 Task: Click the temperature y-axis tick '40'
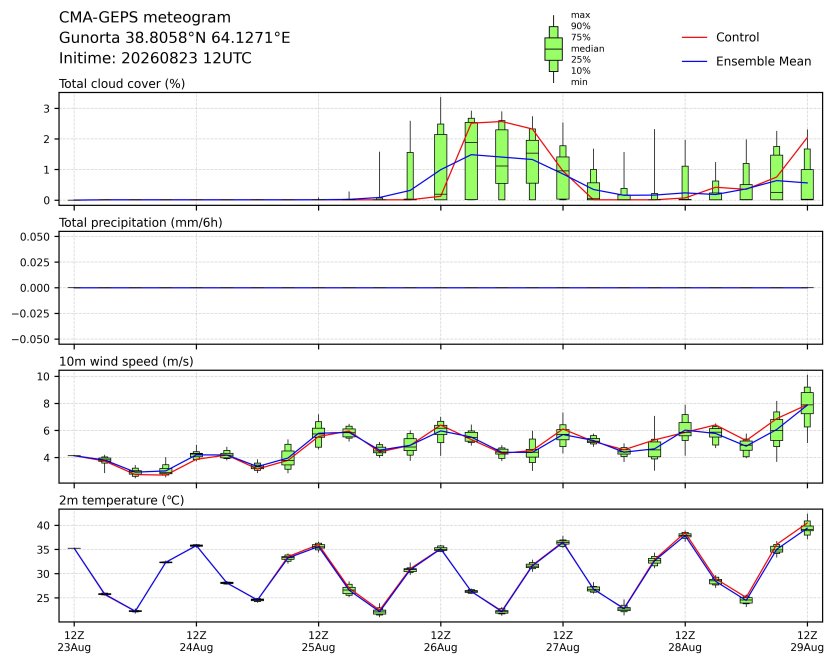click(43, 526)
